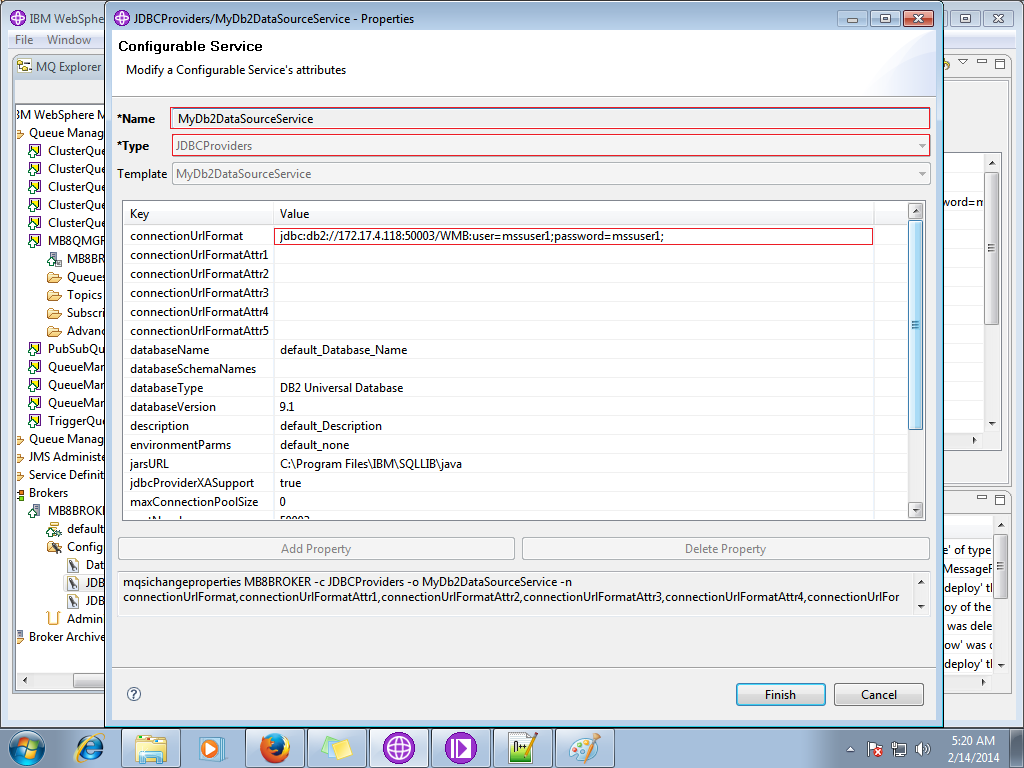The height and width of the screenshot is (768, 1024).
Task: Select the description value default_Description
Action: (331, 425)
